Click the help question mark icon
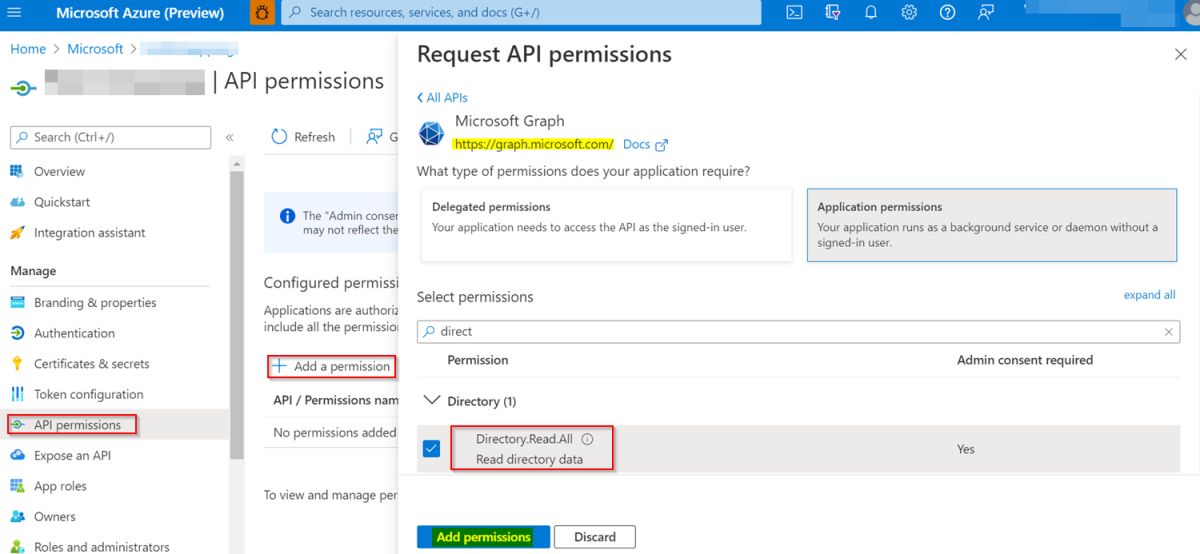The height and width of the screenshot is (554, 1200). point(947,13)
